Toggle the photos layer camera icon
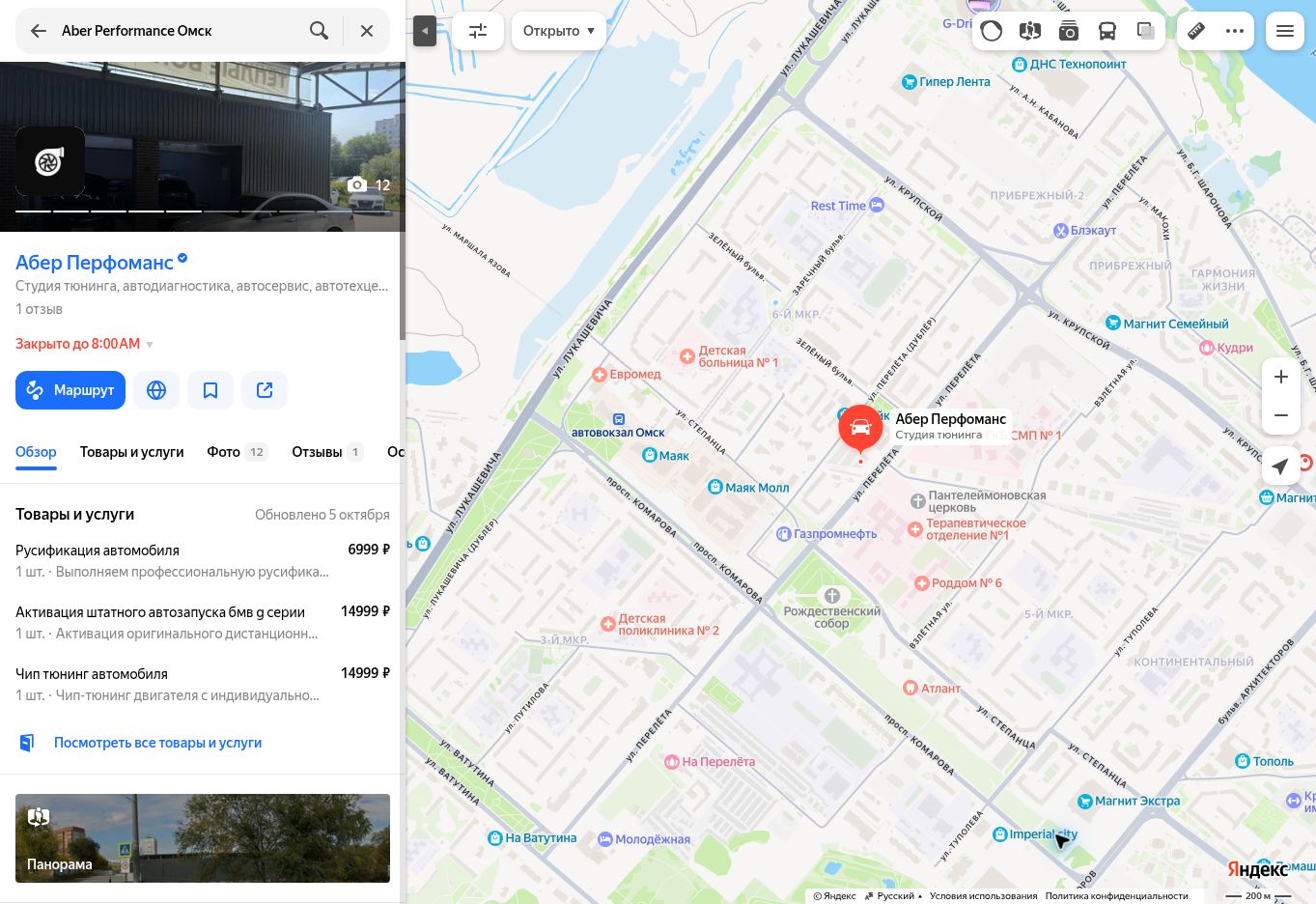Viewport: 1316px width, 904px height. pyautogui.click(x=1069, y=31)
